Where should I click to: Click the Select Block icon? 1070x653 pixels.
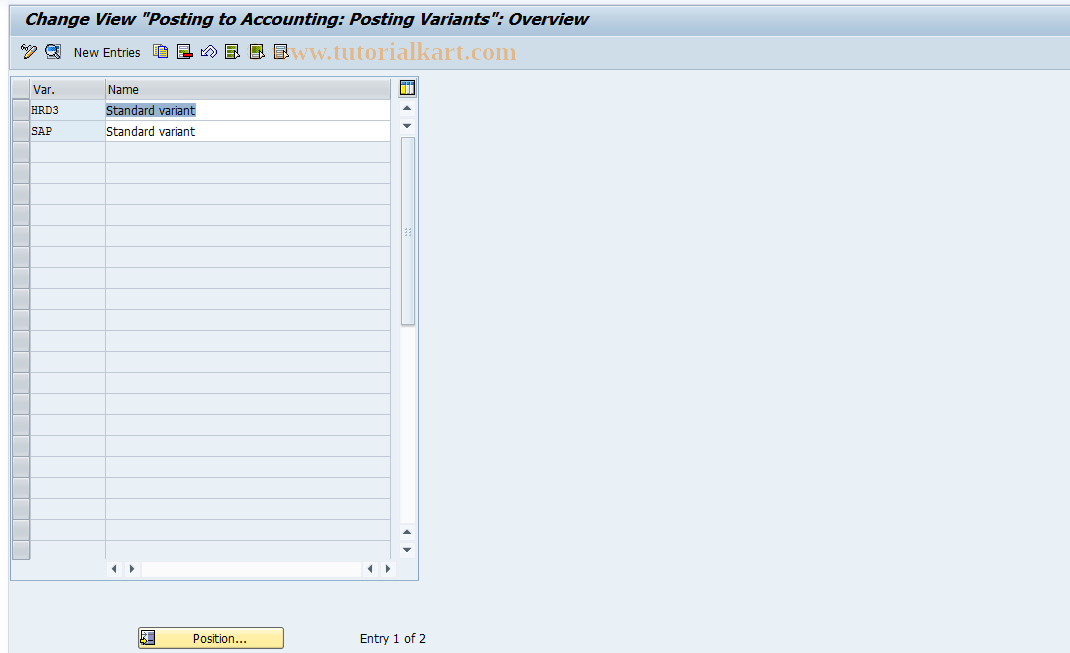point(257,52)
